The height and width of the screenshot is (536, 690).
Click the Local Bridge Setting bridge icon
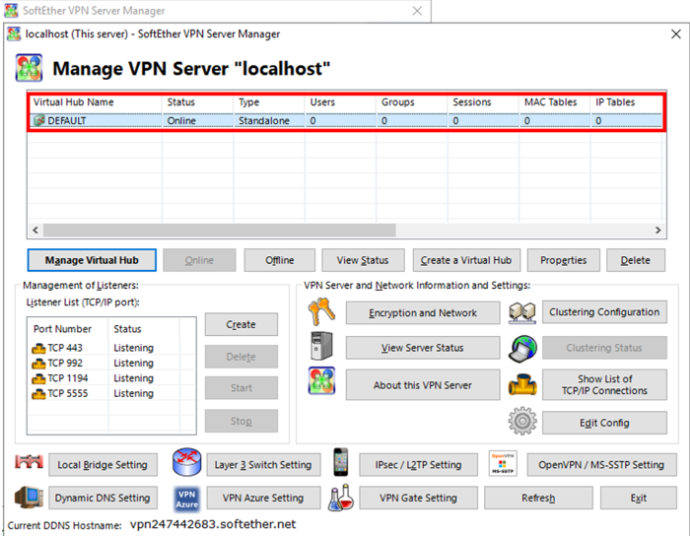coord(31,464)
